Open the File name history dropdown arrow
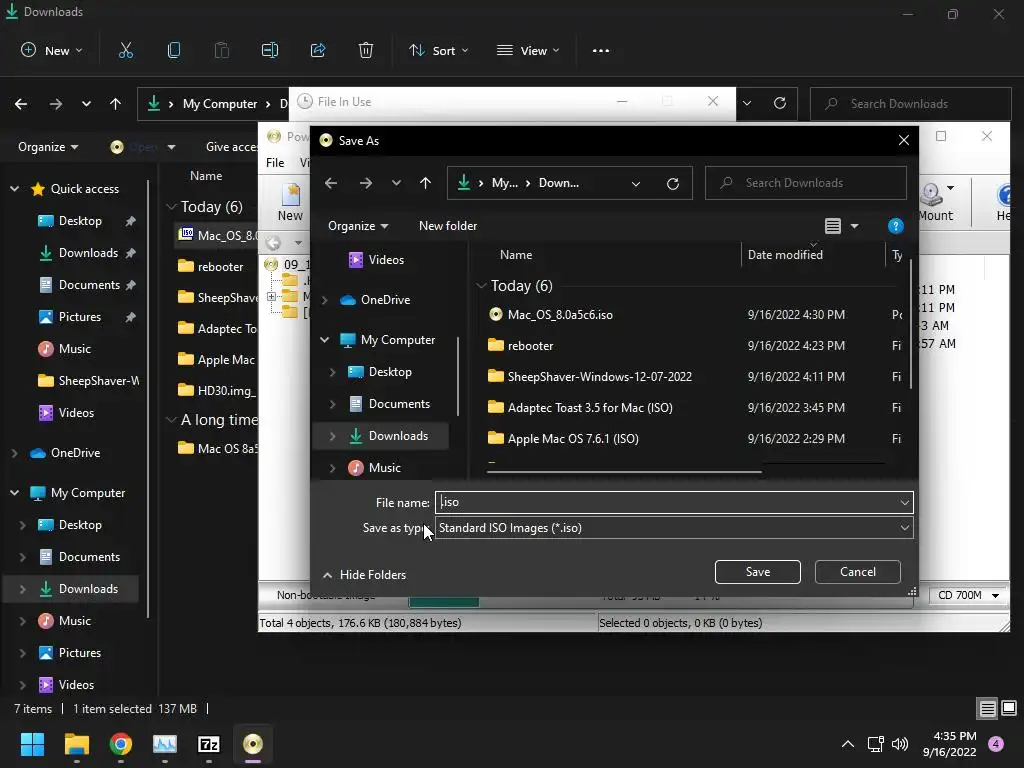This screenshot has height=768, width=1024. coord(904,502)
